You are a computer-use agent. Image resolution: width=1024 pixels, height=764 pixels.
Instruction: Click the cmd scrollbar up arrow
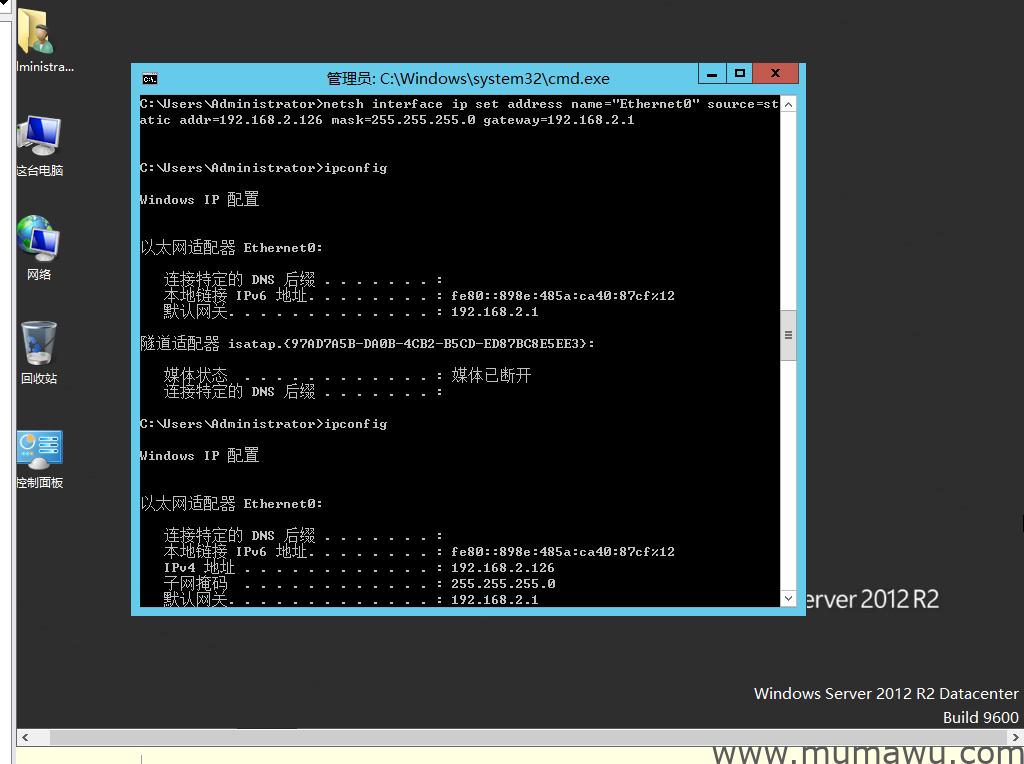[788, 104]
